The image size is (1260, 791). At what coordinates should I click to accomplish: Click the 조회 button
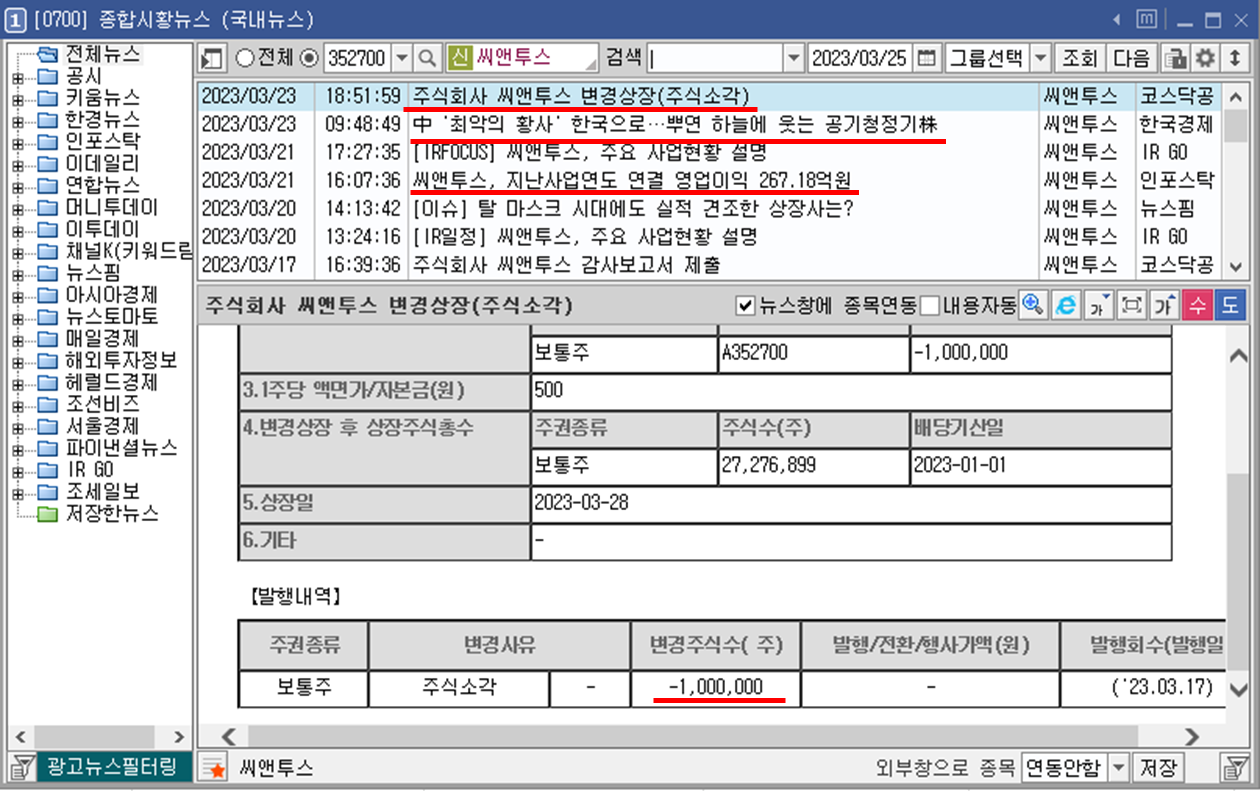1080,58
